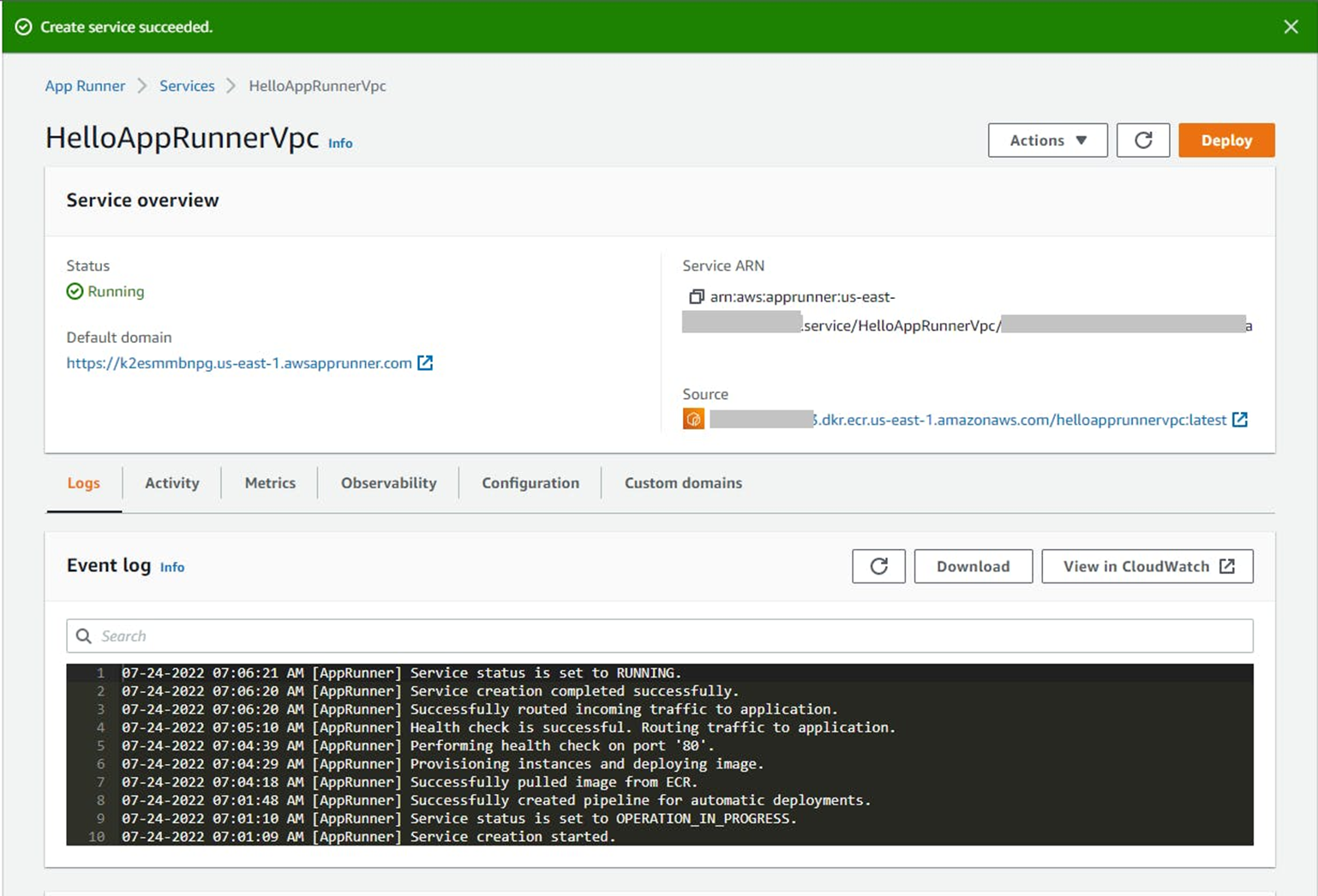Click the orange Deploy button
The width and height of the screenshot is (1318, 896).
[x=1226, y=140]
